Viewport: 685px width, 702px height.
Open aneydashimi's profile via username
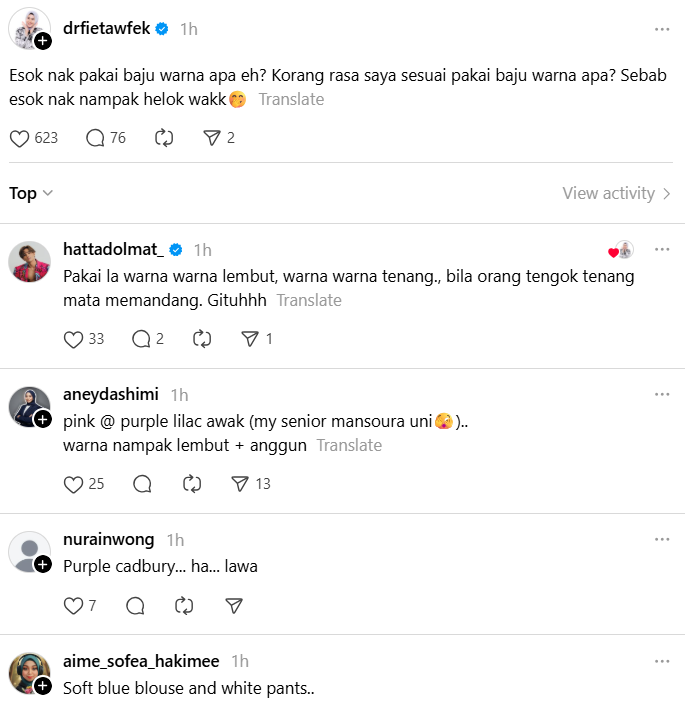tap(110, 394)
